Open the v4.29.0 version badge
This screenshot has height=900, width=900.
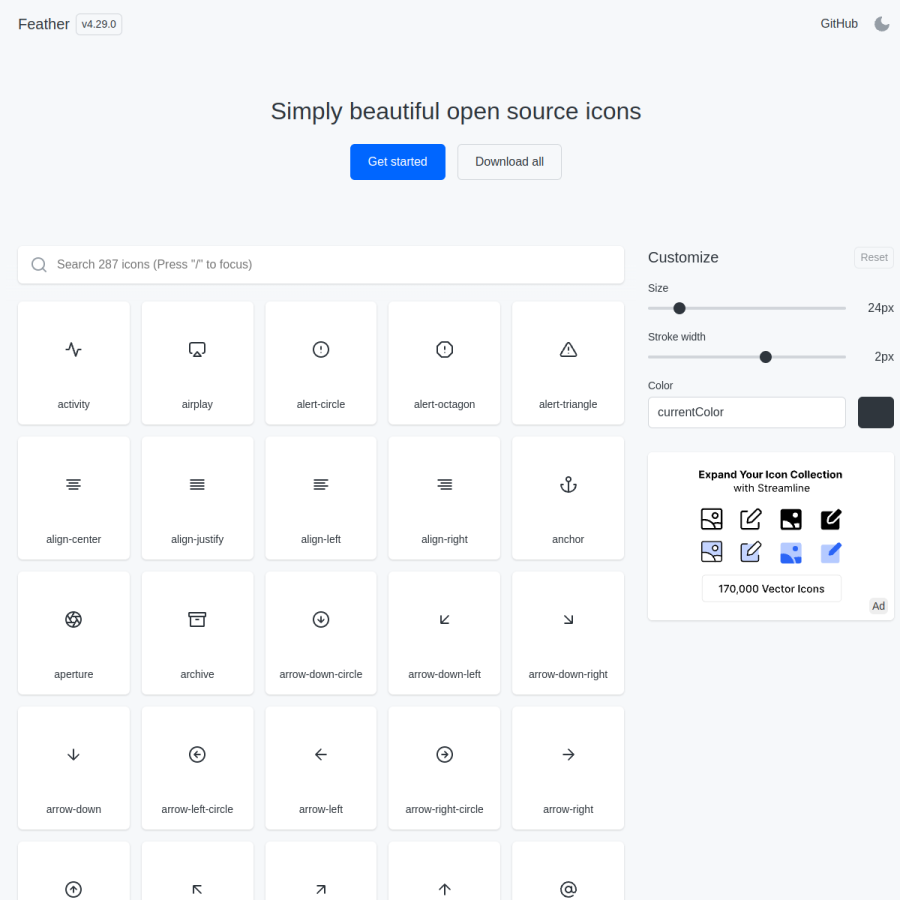click(99, 24)
